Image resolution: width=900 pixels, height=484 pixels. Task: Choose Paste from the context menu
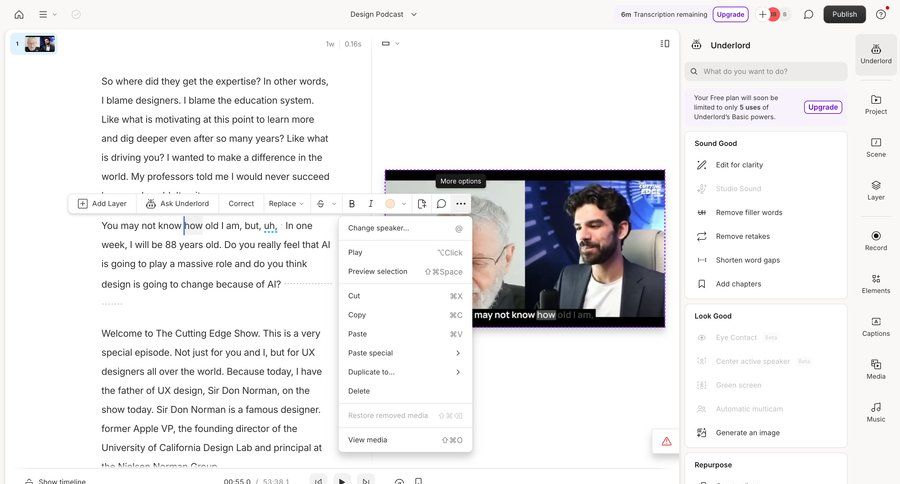405,334
